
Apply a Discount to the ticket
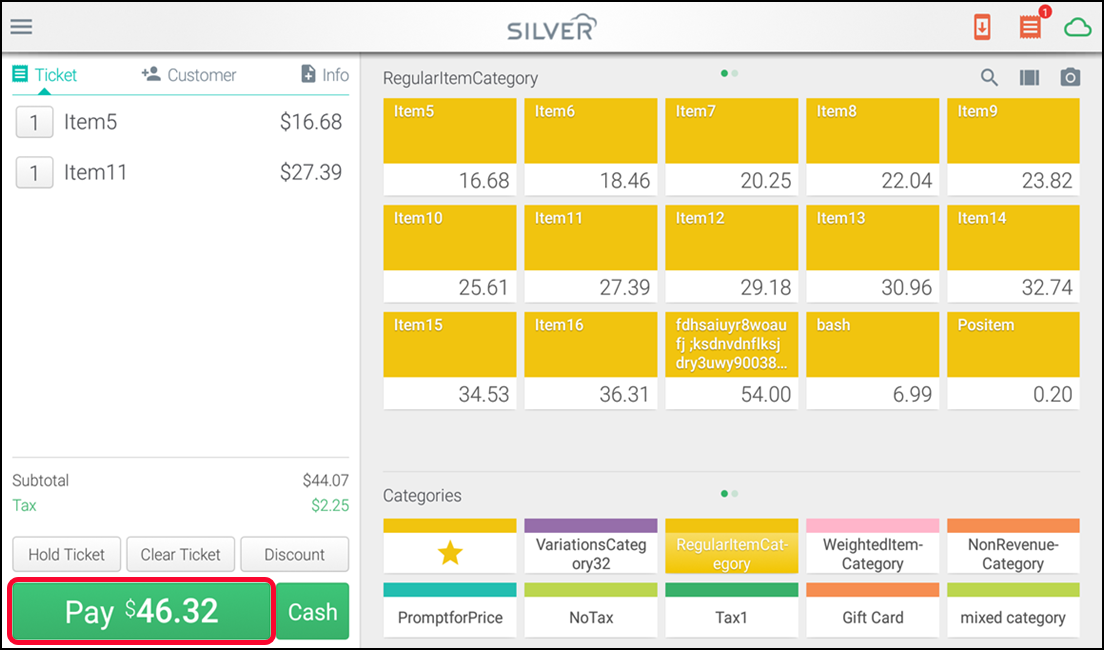(294, 554)
